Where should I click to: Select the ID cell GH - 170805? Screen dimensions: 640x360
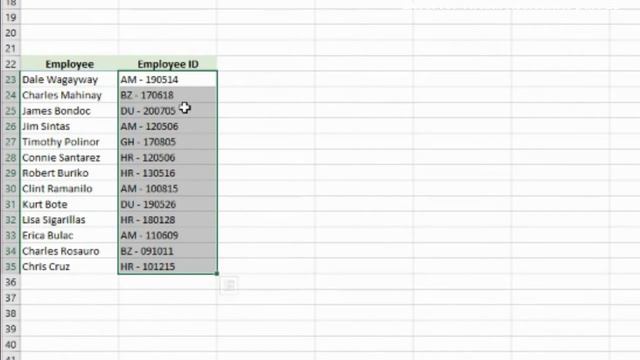point(168,142)
